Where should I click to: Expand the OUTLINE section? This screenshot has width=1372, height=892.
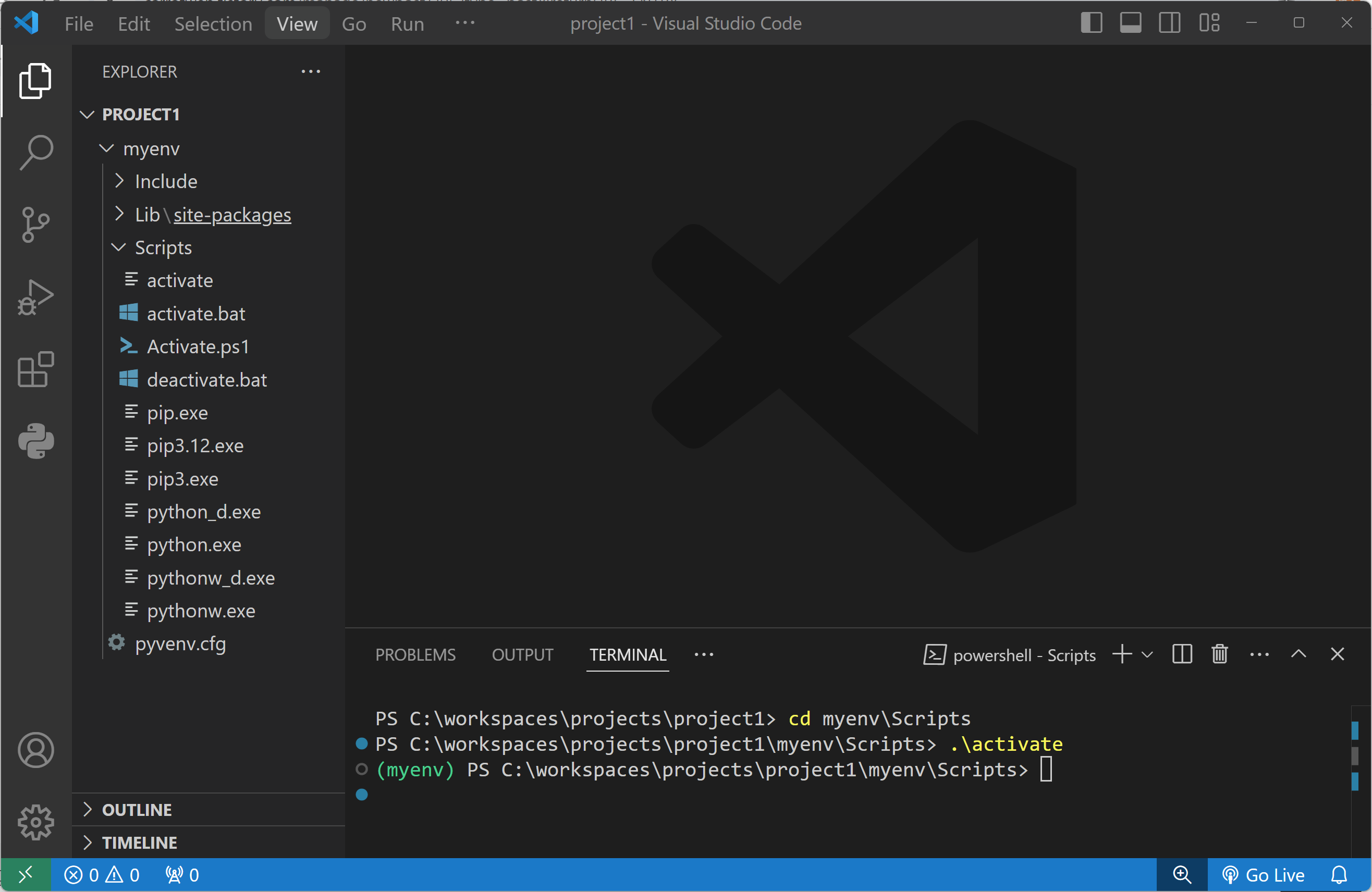137,810
